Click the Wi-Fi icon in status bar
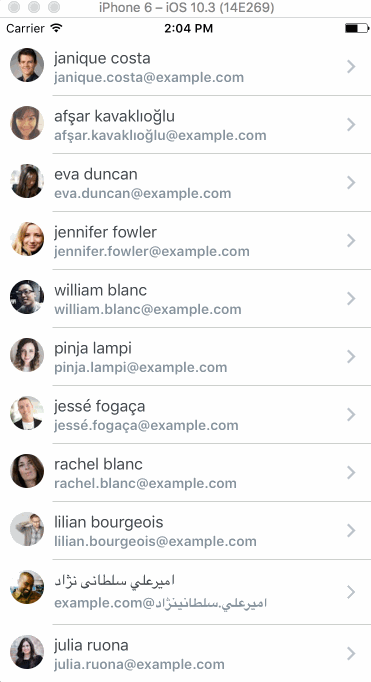 point(56,28)
